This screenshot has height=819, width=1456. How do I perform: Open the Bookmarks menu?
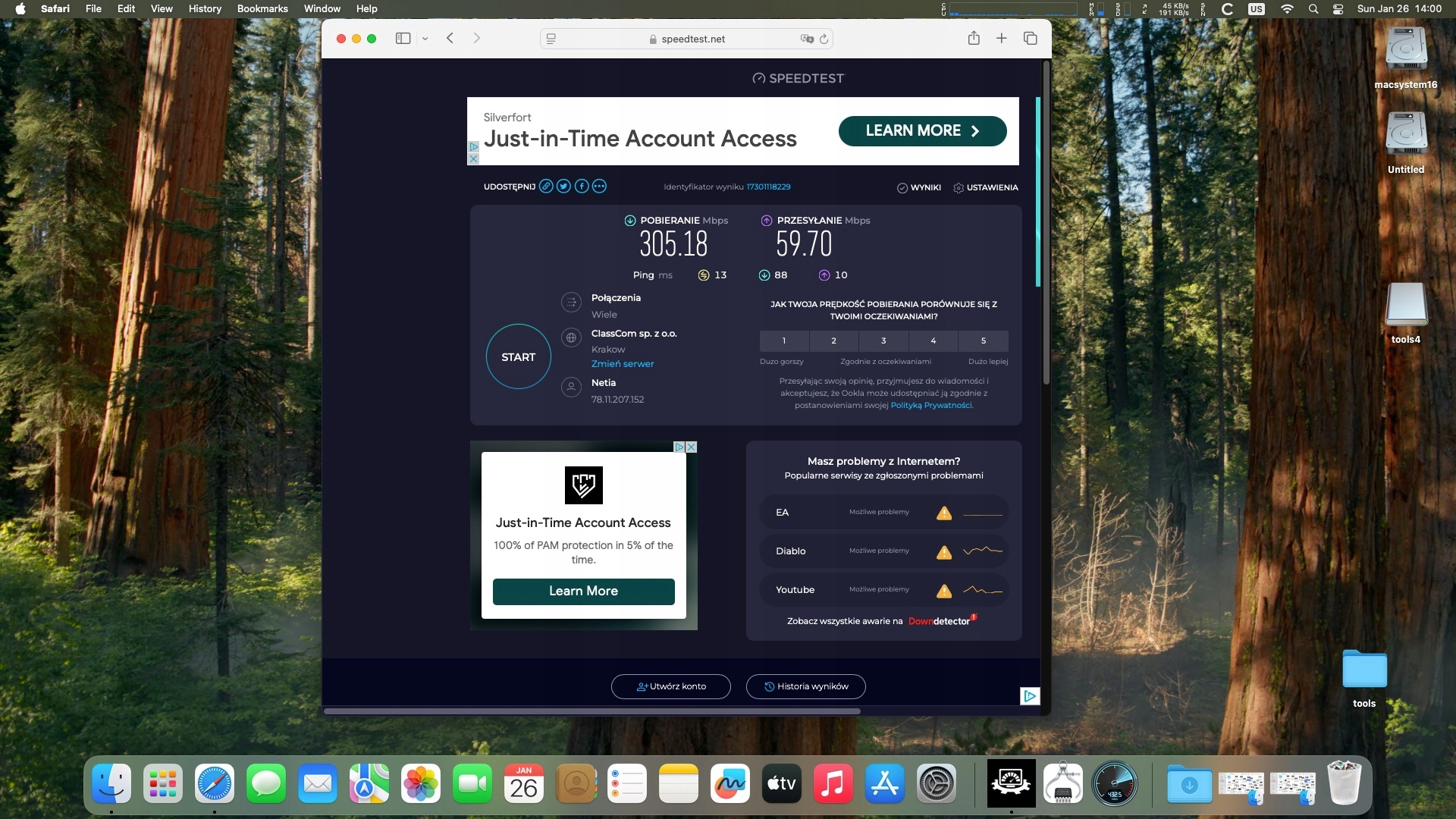pos(262,8)
